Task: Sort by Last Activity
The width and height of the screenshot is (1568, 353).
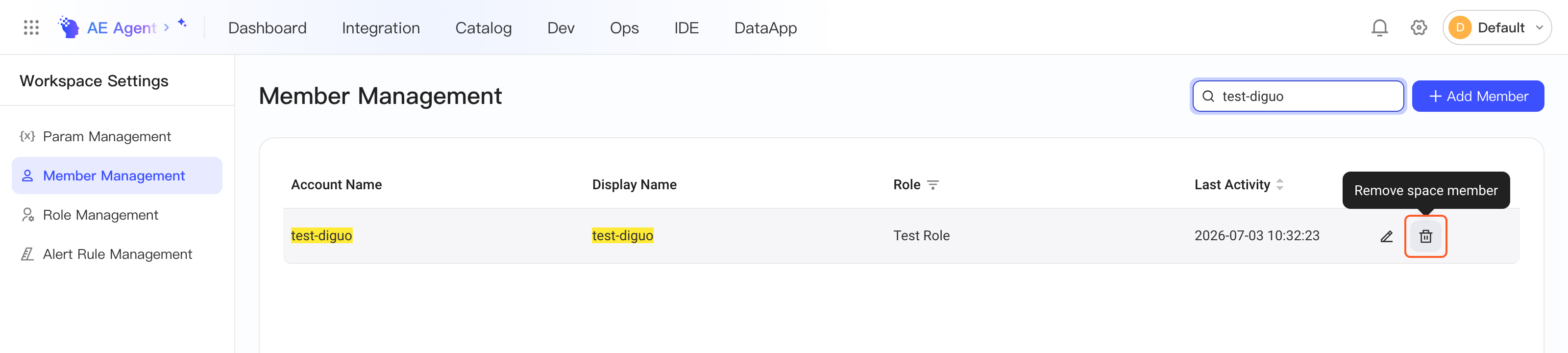Action: click(1279, 184)
